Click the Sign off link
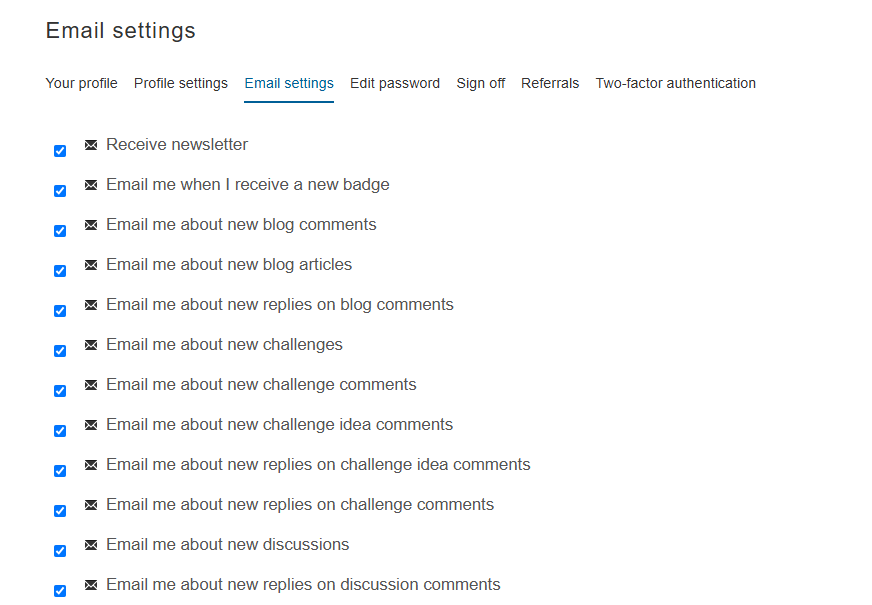 pos(480,83)
